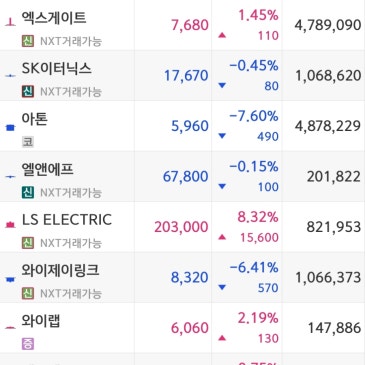Click the 와이랩 price 6,060

pyautogui.click(x=190, y=328)
